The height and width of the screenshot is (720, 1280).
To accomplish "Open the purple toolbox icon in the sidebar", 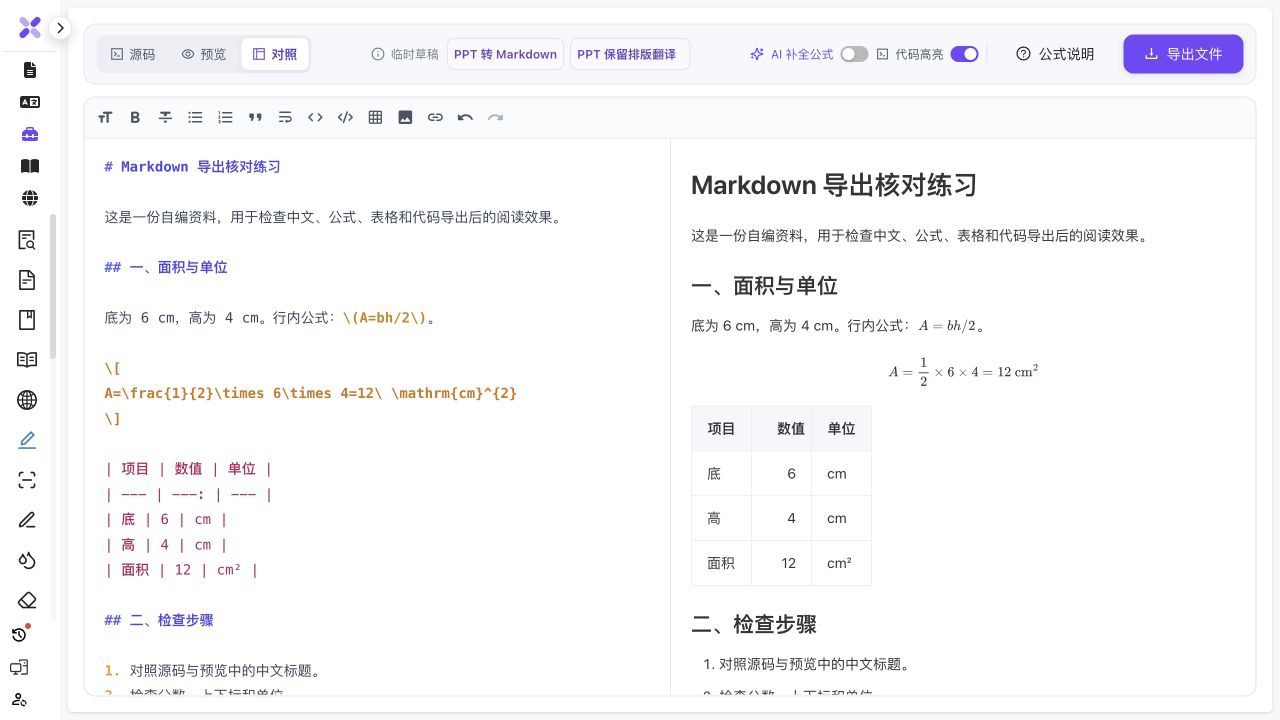I will point(29,134).
